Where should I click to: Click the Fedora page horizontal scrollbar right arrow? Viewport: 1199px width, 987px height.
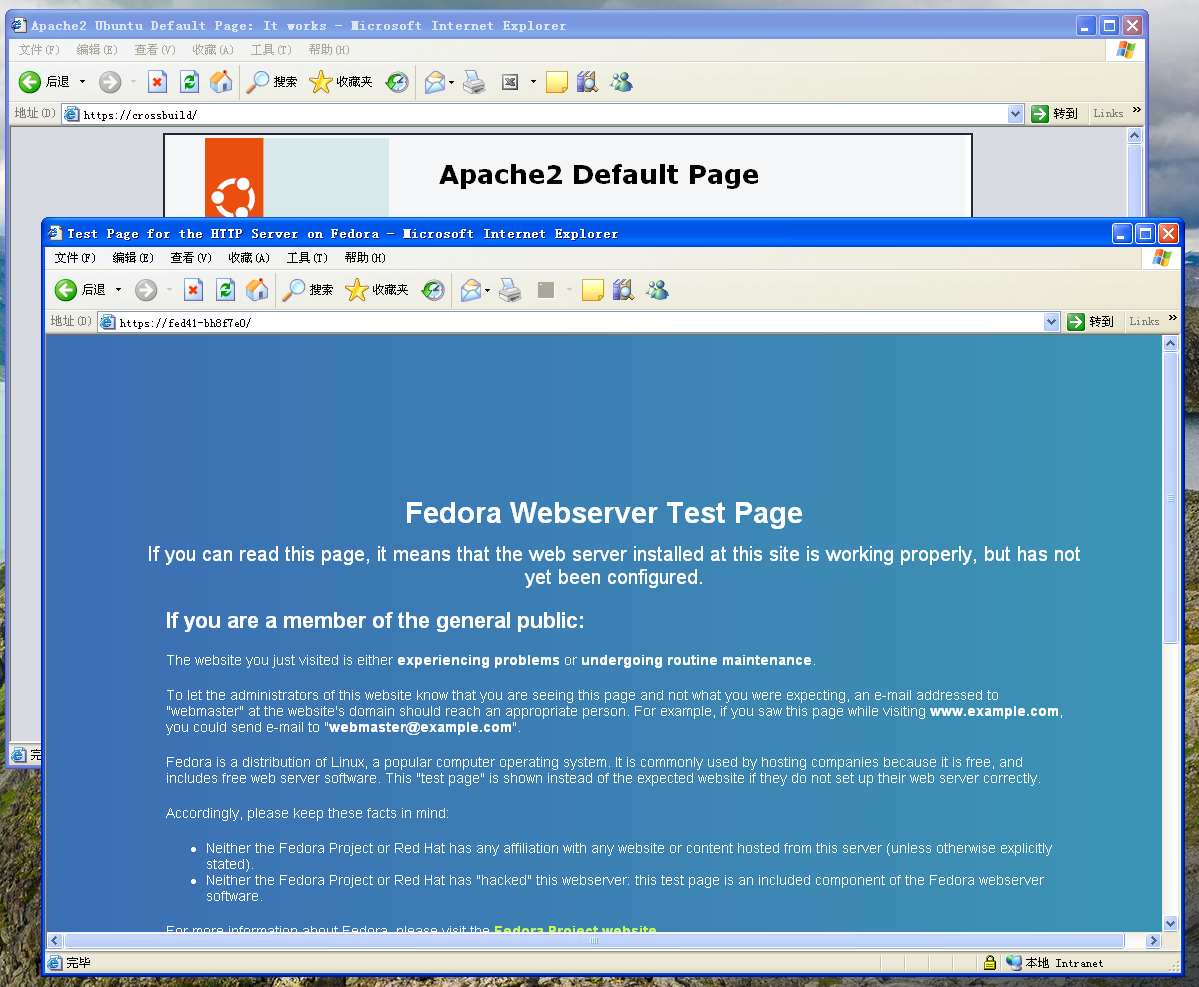pyautogui.click(x=1154, y=940)
